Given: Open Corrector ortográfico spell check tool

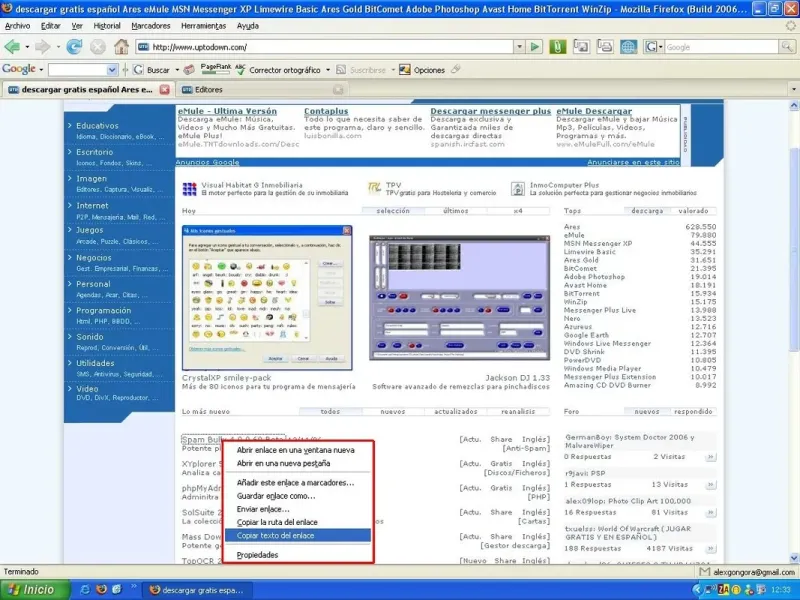Looking at the screenshot, I should click(278, 70).
